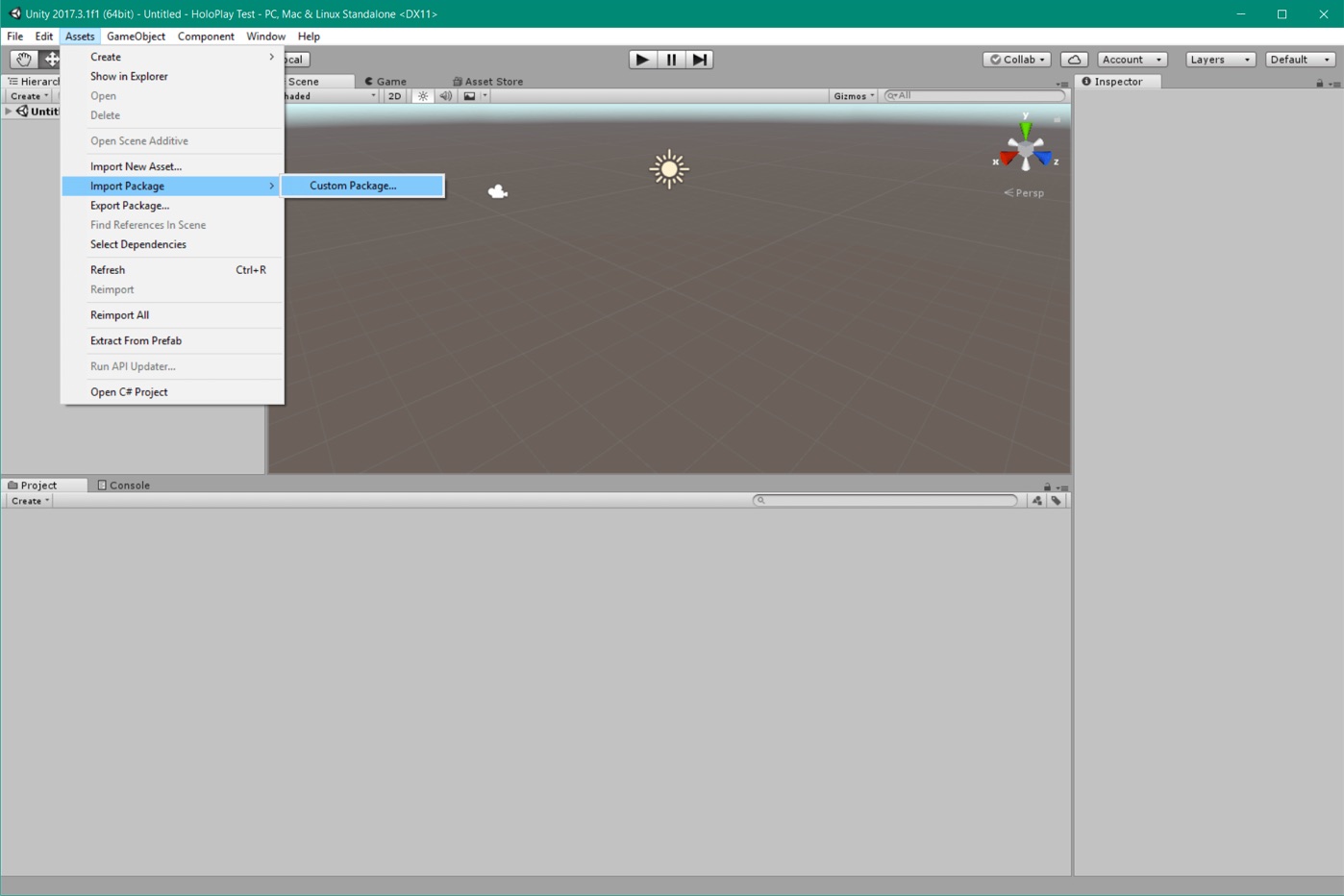This screenshot has width=1344, height=896.
Task: Click the Project panel search field
Action: pos(885,501)
